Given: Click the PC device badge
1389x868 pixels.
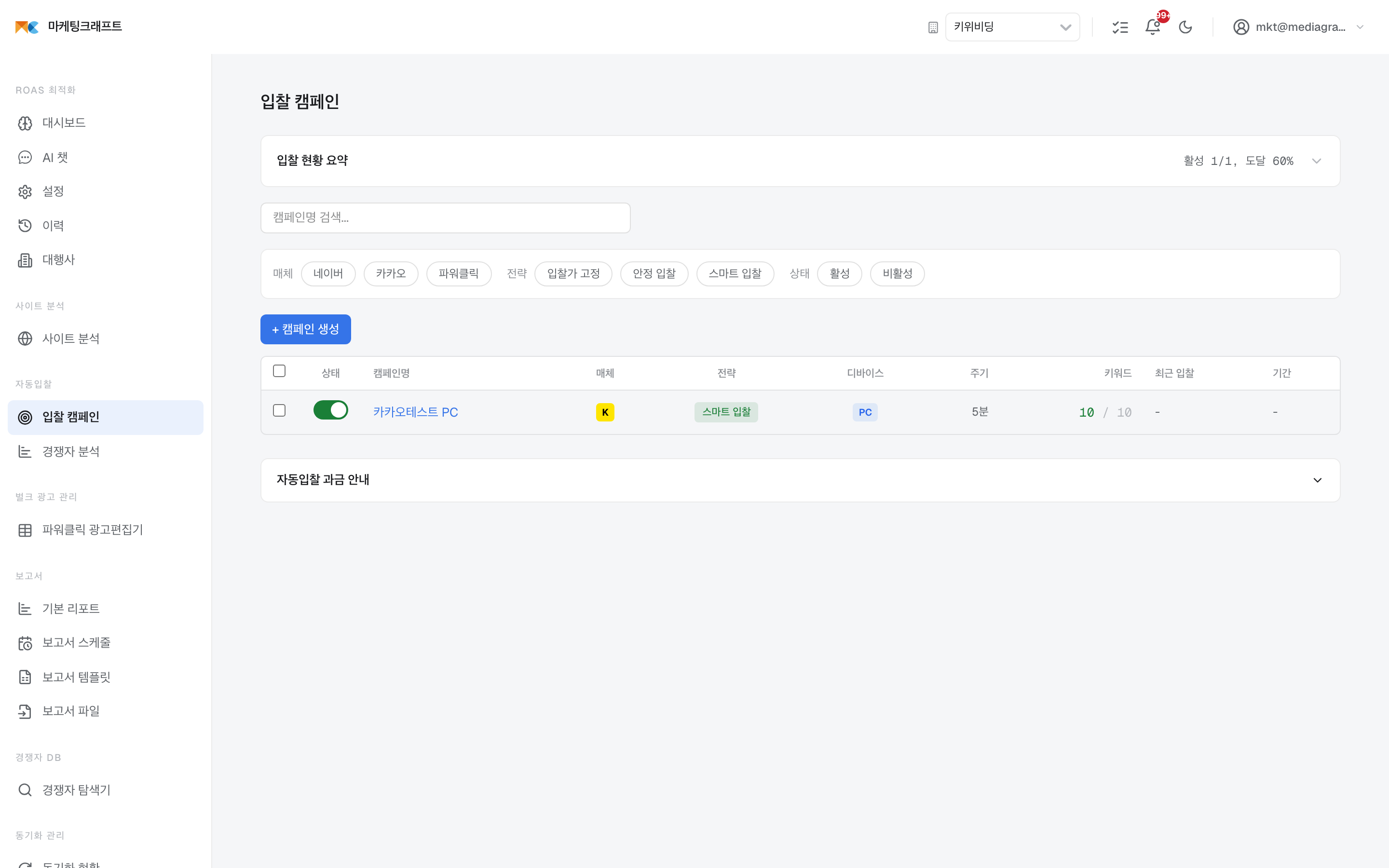Looking at the screenshot, I should tap(865, 412).
